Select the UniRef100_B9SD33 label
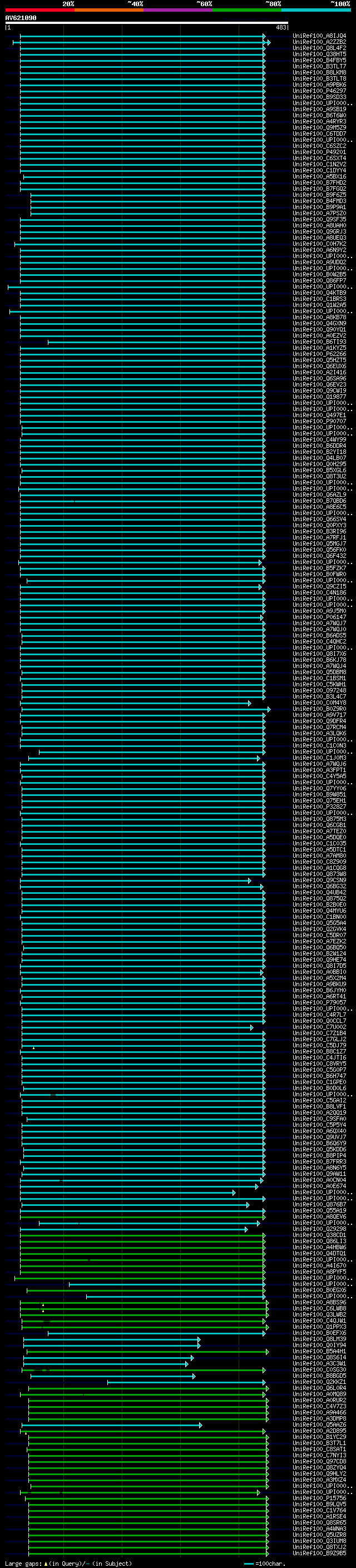This screenshot has width=356, height=1568. pyautogui.click(x=319, y=97)
